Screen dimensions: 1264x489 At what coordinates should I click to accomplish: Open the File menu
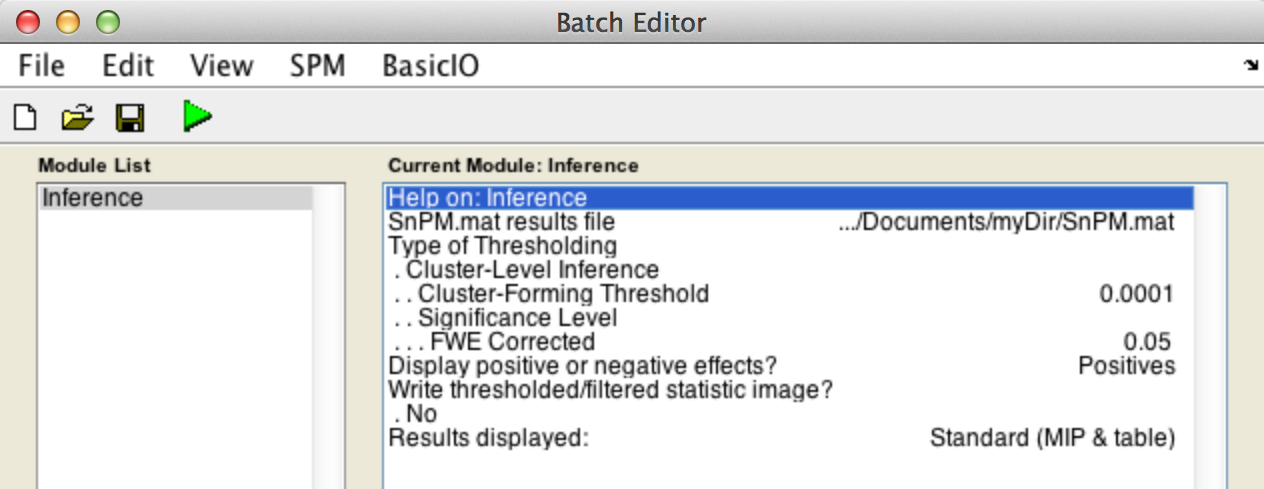[x=42, y=66]
